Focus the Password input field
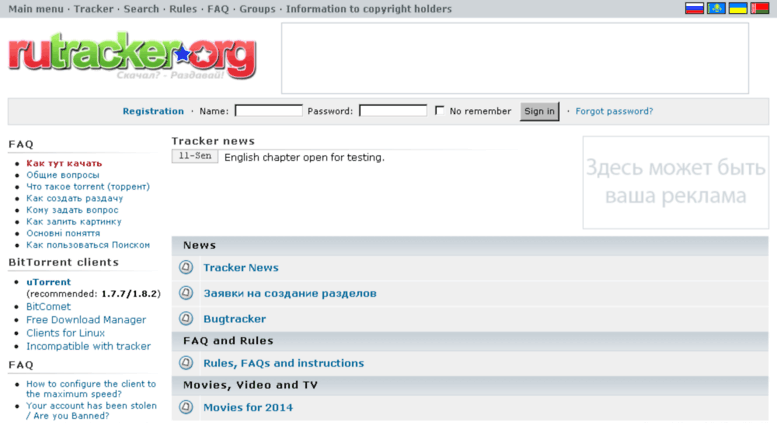777x423 pixels. tap(393, 110)
